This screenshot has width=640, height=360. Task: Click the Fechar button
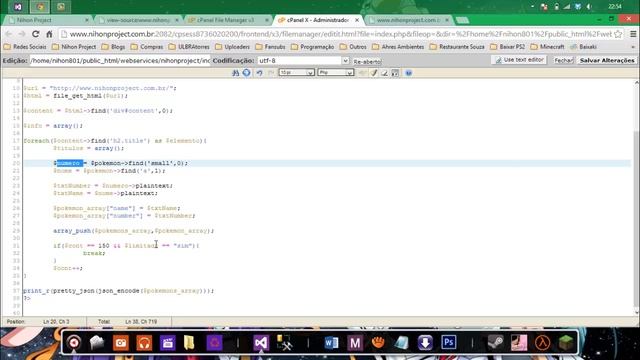point(564,60)
